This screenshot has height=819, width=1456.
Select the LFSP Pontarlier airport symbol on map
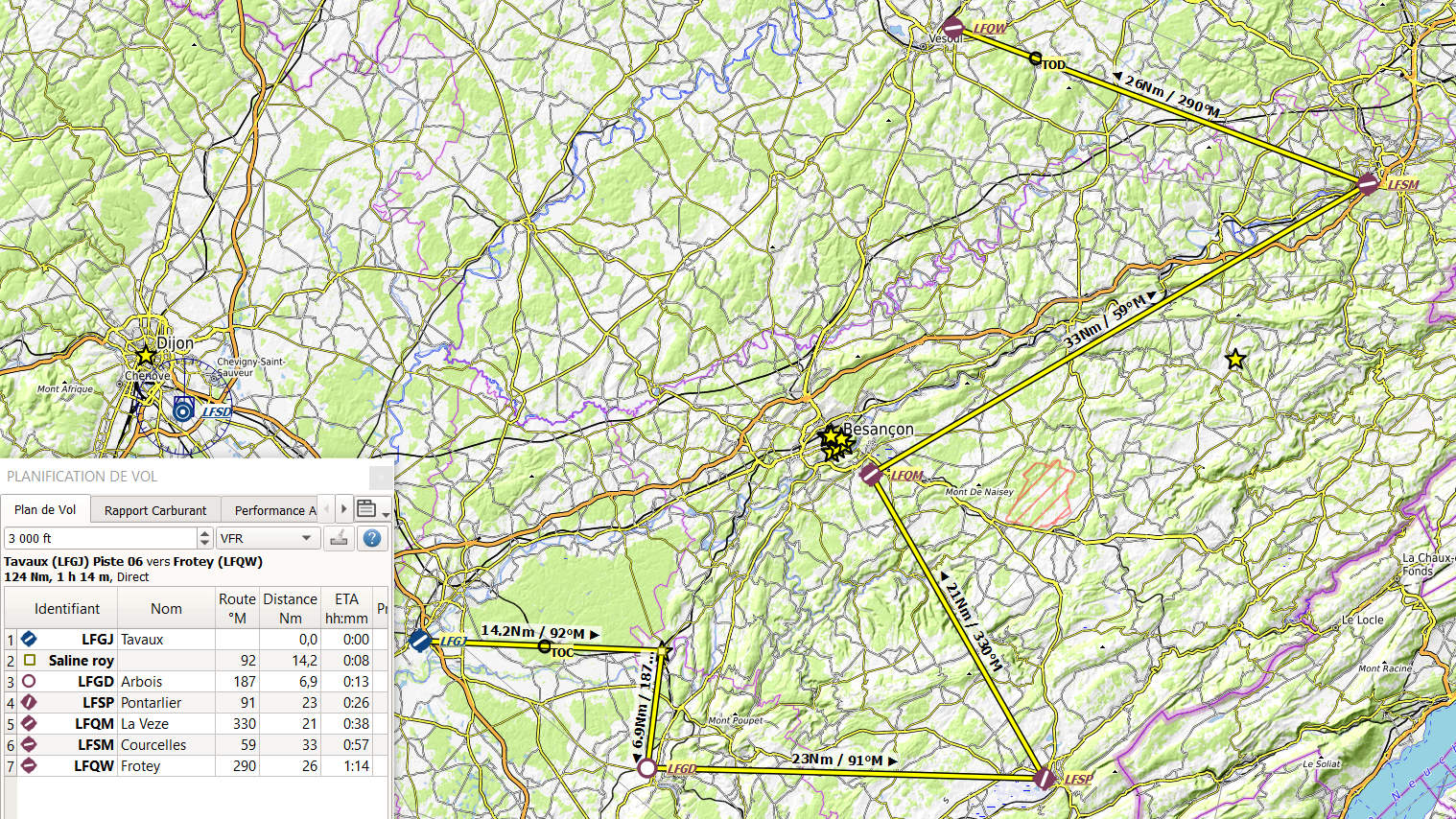click(1045, 778)
